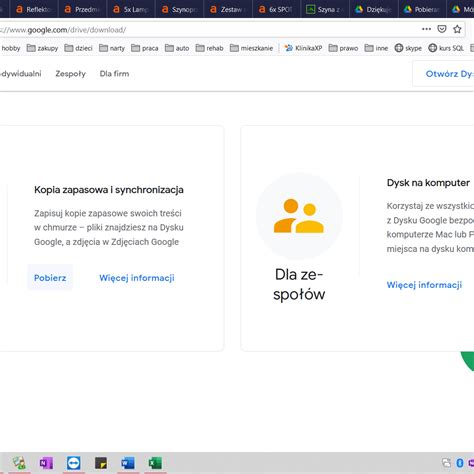Click the Save to Pocket icon

tap(442, 29)
